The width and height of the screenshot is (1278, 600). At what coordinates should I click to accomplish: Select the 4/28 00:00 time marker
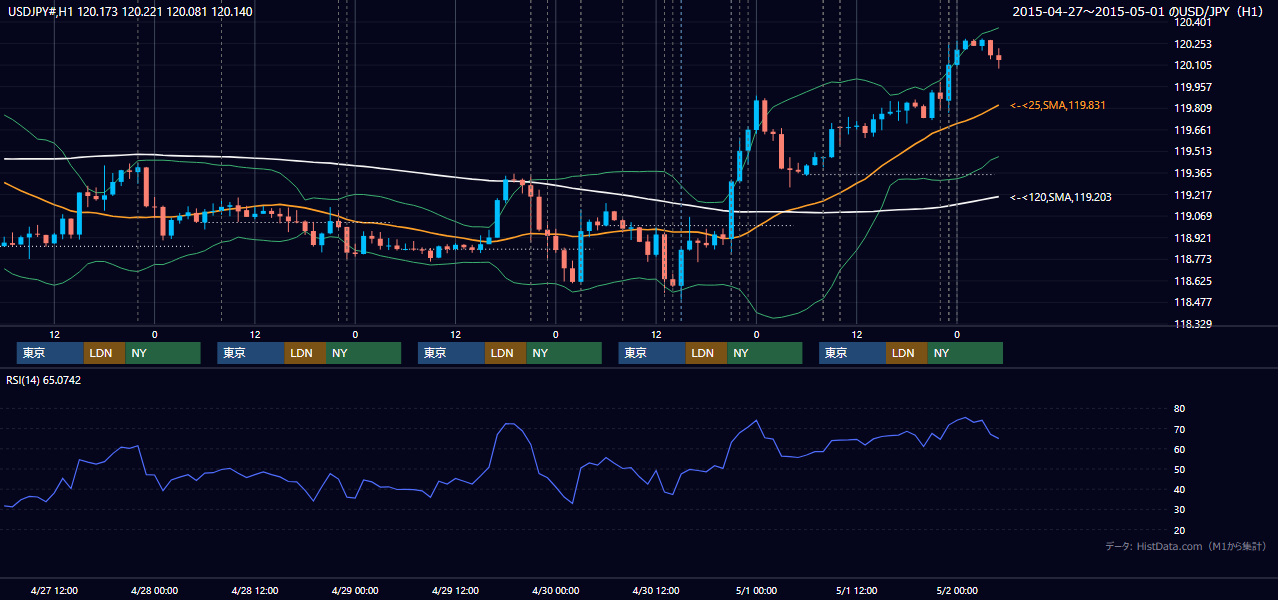(154, 591)
